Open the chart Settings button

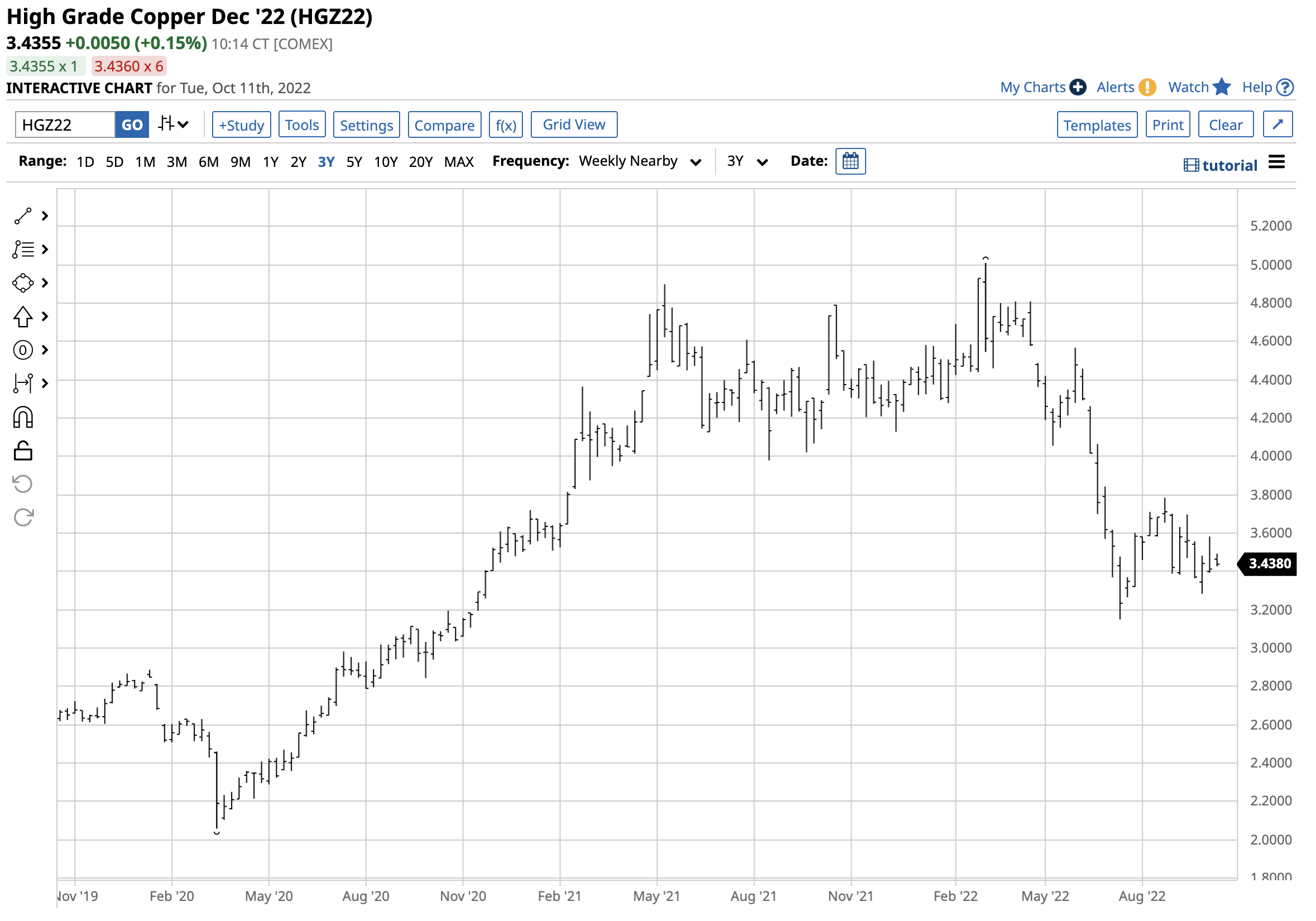366,125
